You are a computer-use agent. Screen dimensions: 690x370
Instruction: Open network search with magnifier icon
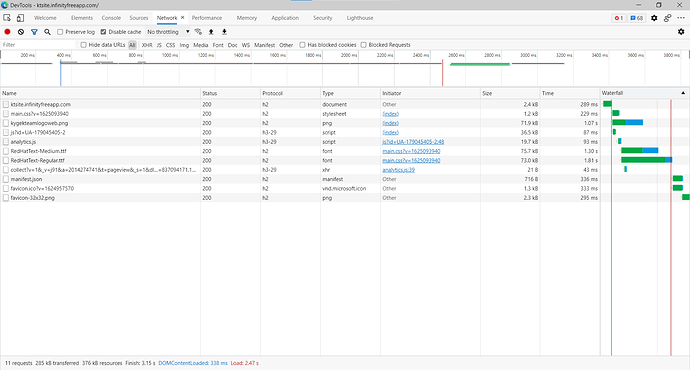pos(48,32)
